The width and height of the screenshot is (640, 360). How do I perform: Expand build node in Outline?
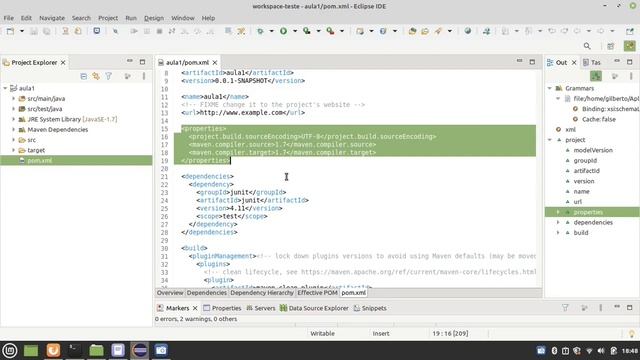click(x=558, y=233)
